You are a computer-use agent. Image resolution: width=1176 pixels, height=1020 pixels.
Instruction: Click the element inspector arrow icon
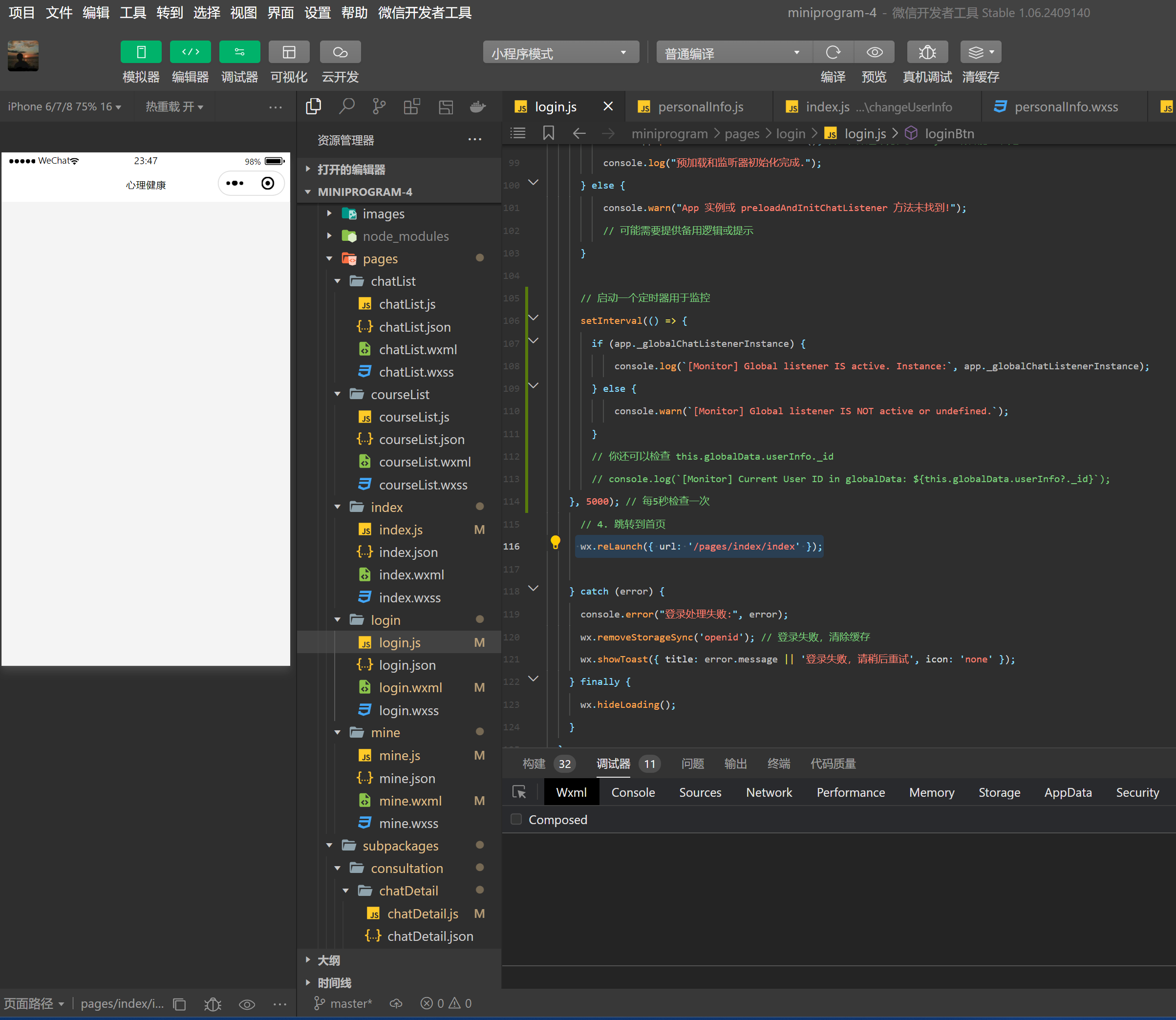tap(519, 792)
